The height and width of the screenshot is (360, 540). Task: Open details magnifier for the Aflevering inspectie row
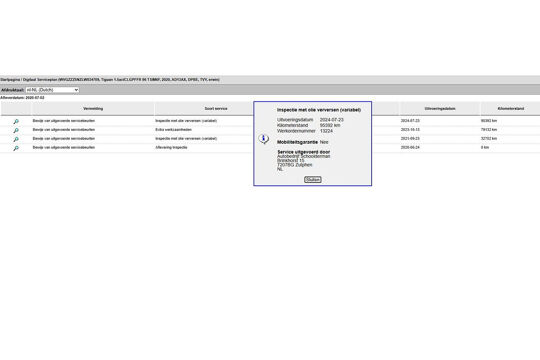(x=16, y=148)
